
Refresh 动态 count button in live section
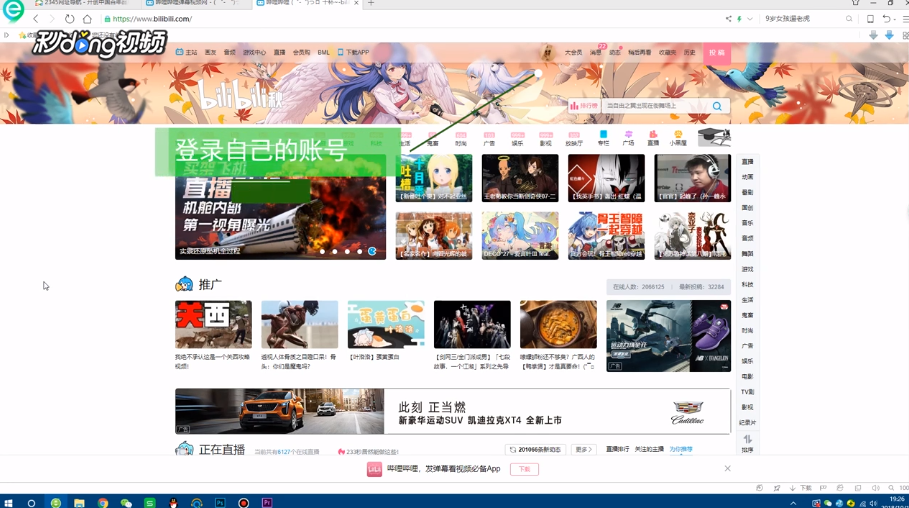pyautogui.click(x=535, y=449)
